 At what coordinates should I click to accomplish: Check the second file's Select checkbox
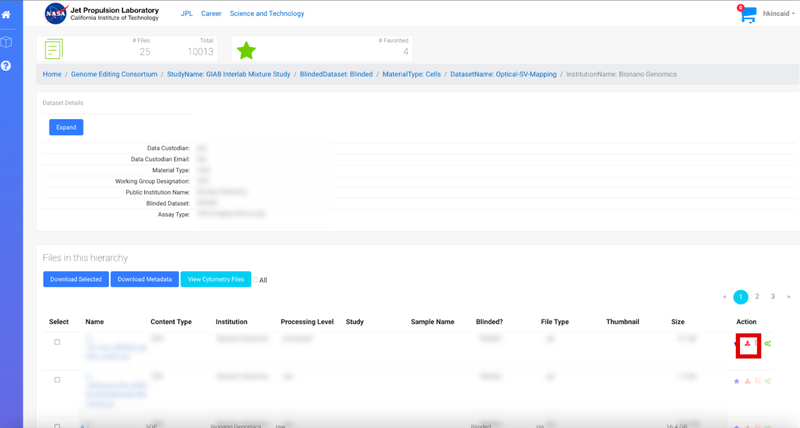pyautogui.click(x=57, y=380)
